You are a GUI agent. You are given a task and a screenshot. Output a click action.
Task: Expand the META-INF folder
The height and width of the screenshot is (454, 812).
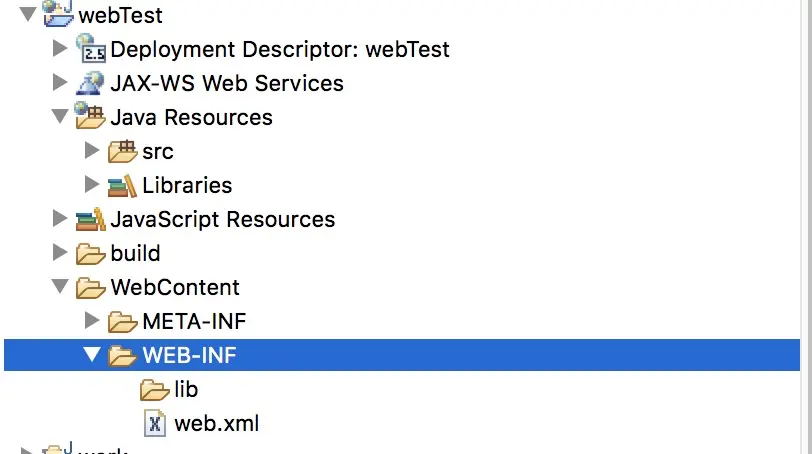coord(92,321)
